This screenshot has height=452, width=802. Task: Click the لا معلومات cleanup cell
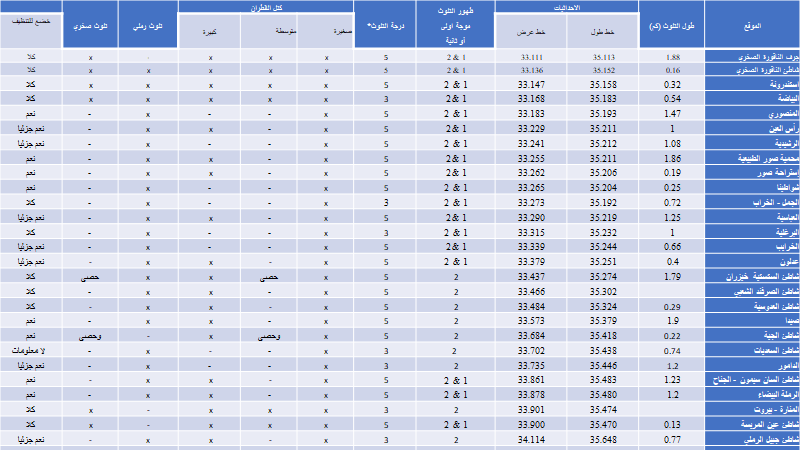coord(31,352)
